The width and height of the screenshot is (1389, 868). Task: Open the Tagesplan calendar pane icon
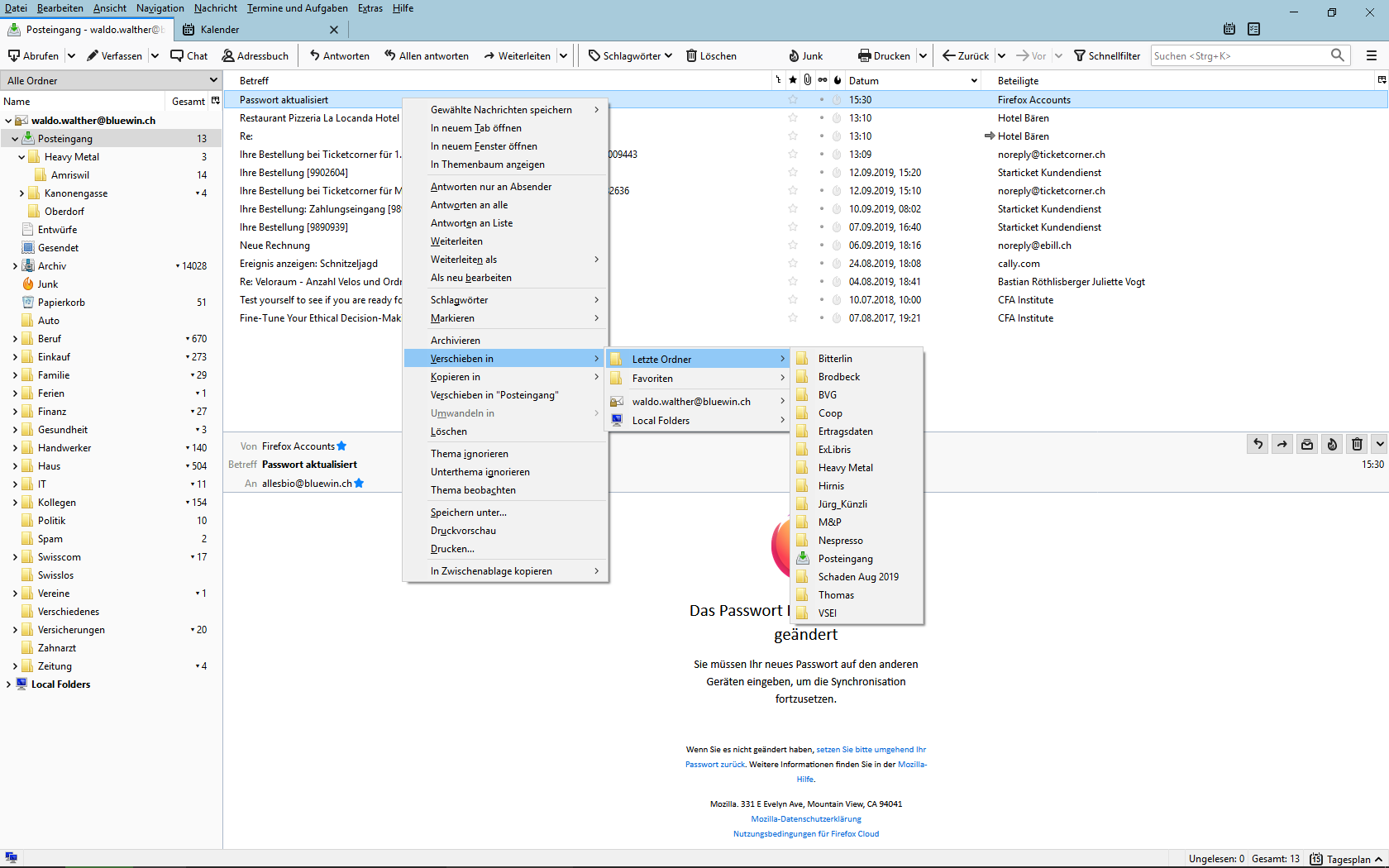[1316, 859]
